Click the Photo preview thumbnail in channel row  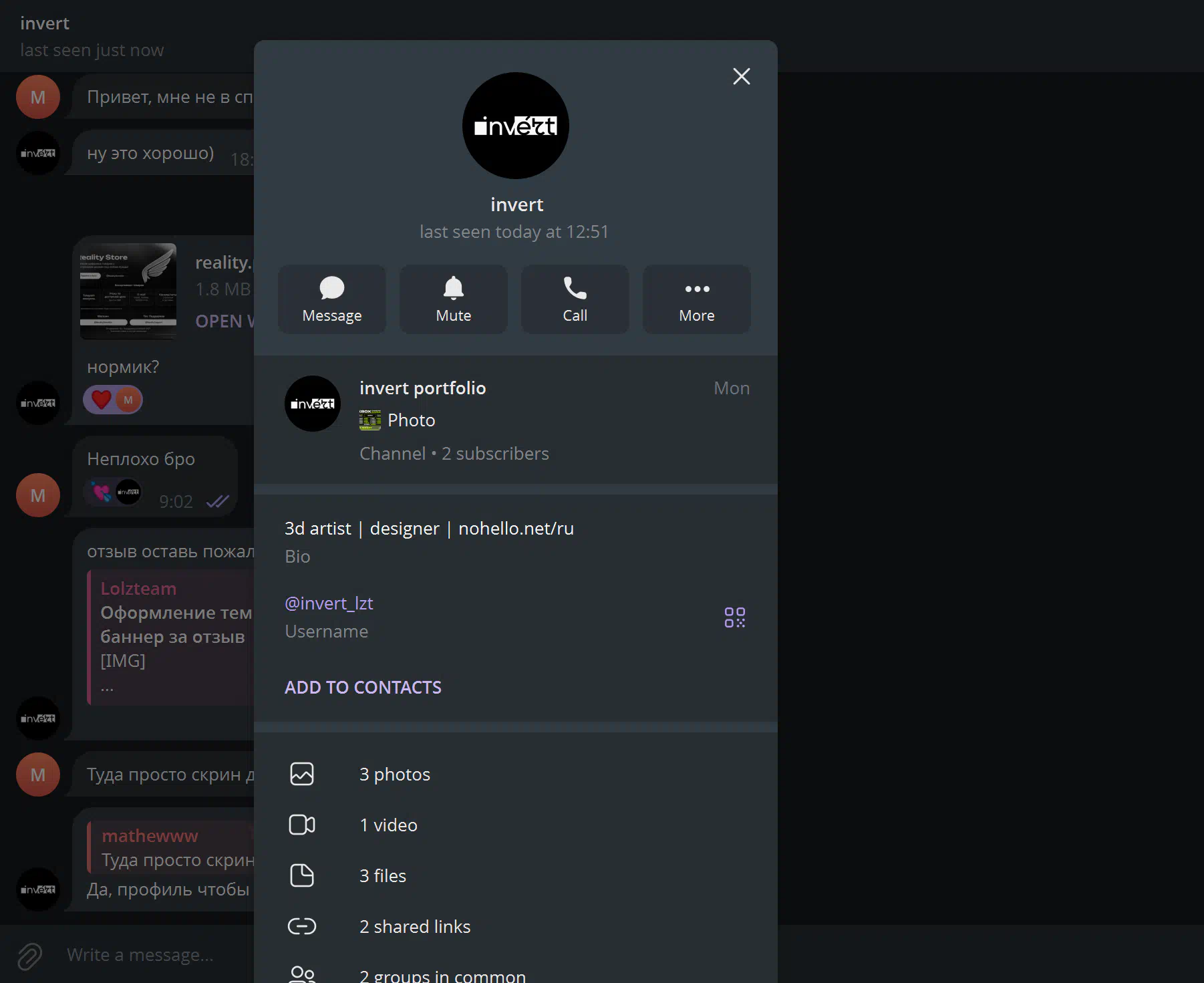[370, 420]
